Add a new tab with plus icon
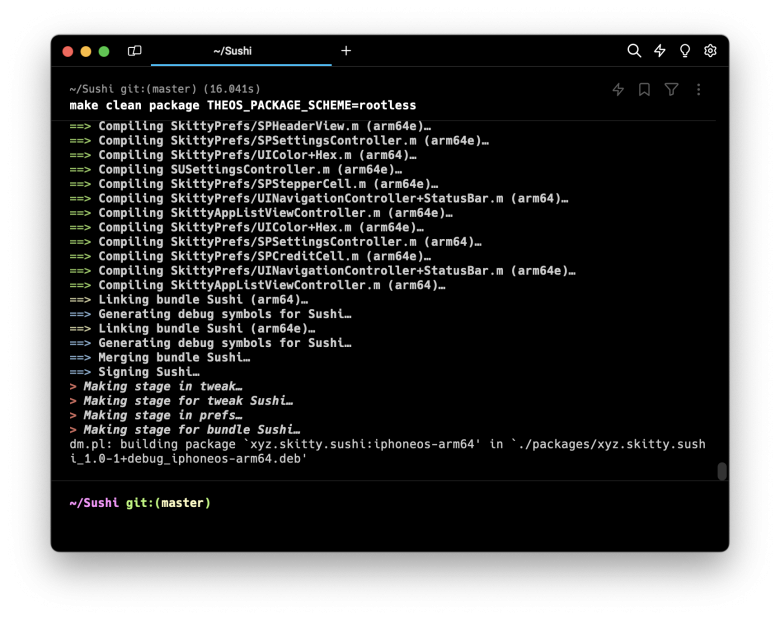The height and width of the screenshot is (619, 780). pyautogui.click(x=346, y=51)
